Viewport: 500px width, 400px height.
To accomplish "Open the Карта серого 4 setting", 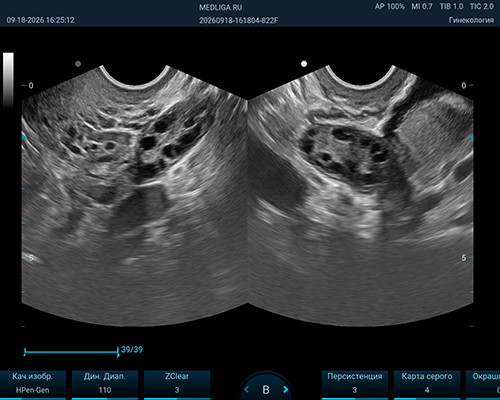I will 427,385.
